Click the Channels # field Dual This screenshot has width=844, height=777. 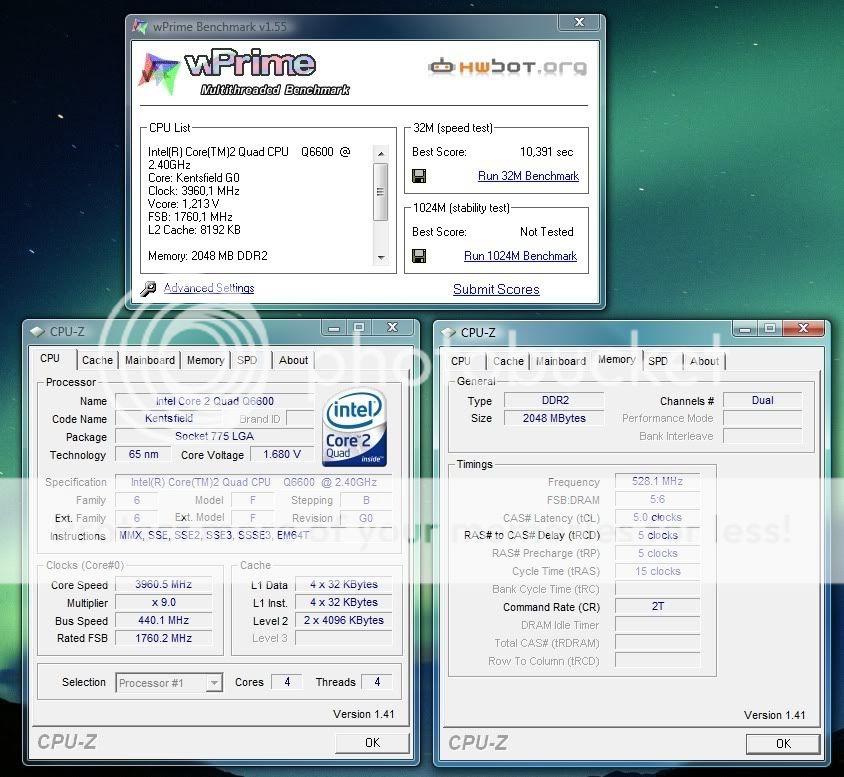(762, 400)
